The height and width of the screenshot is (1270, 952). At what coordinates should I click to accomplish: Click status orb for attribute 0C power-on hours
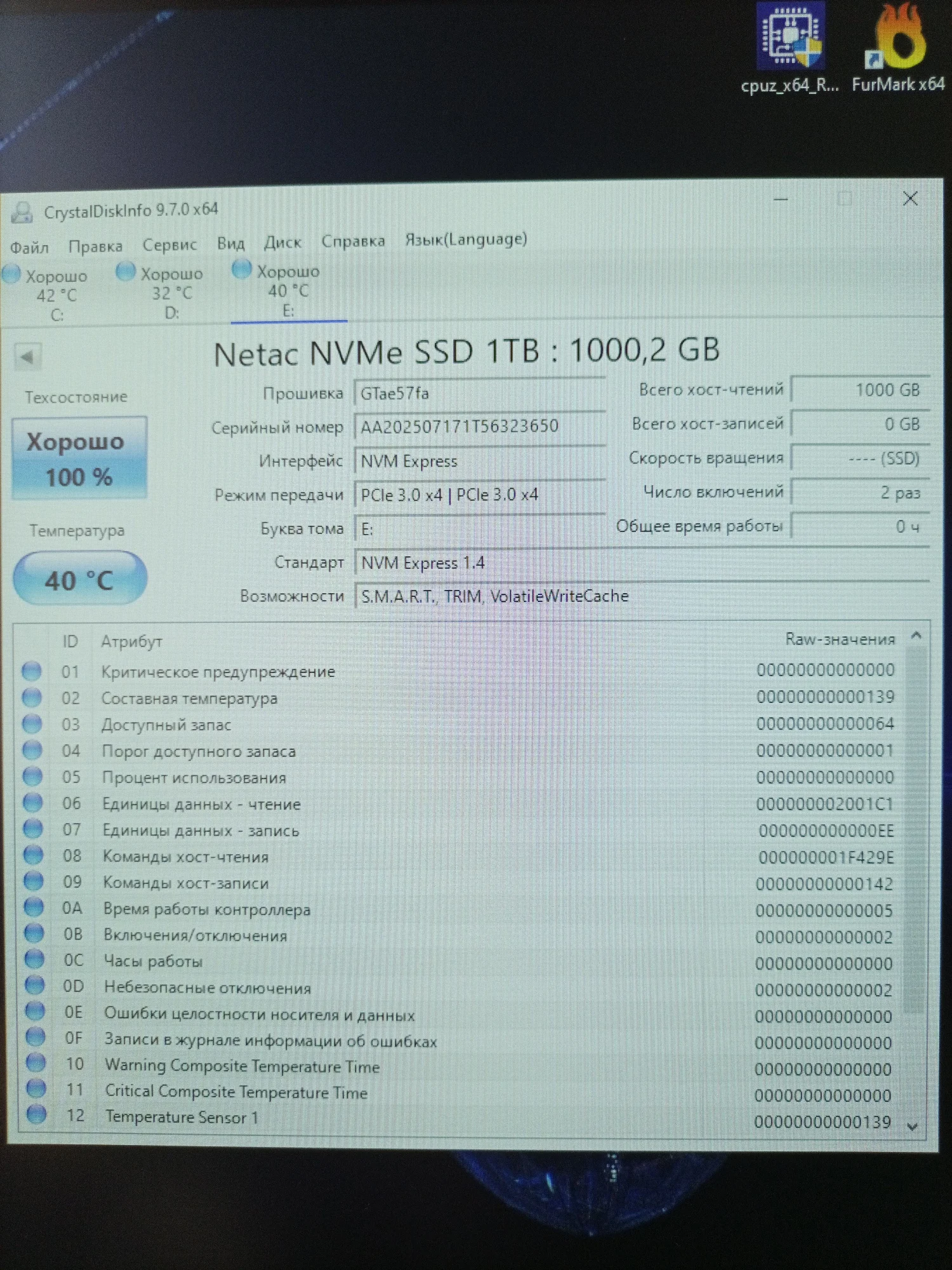[x=35, y=959]
